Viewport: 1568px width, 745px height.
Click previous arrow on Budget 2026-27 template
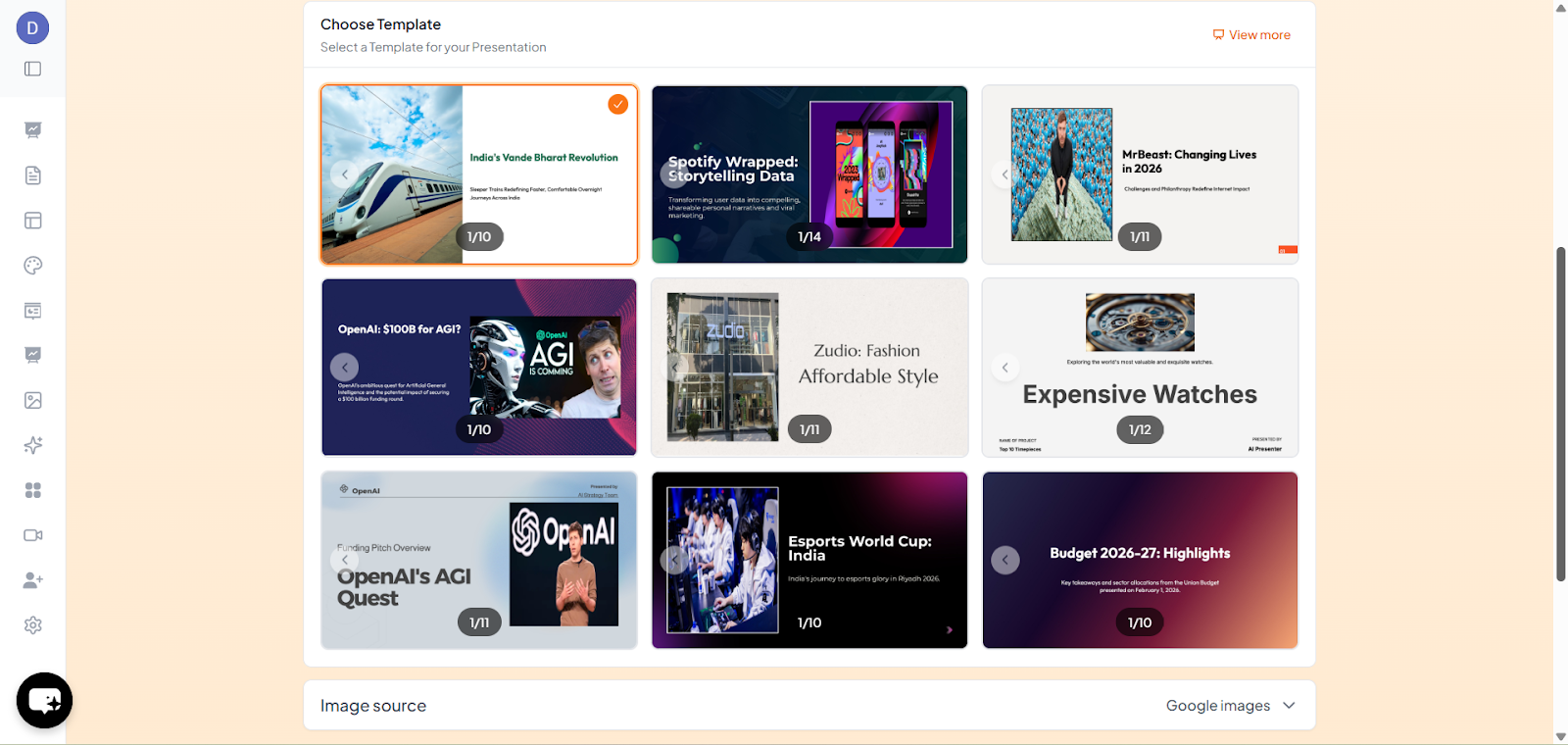tap(1004, 560)
